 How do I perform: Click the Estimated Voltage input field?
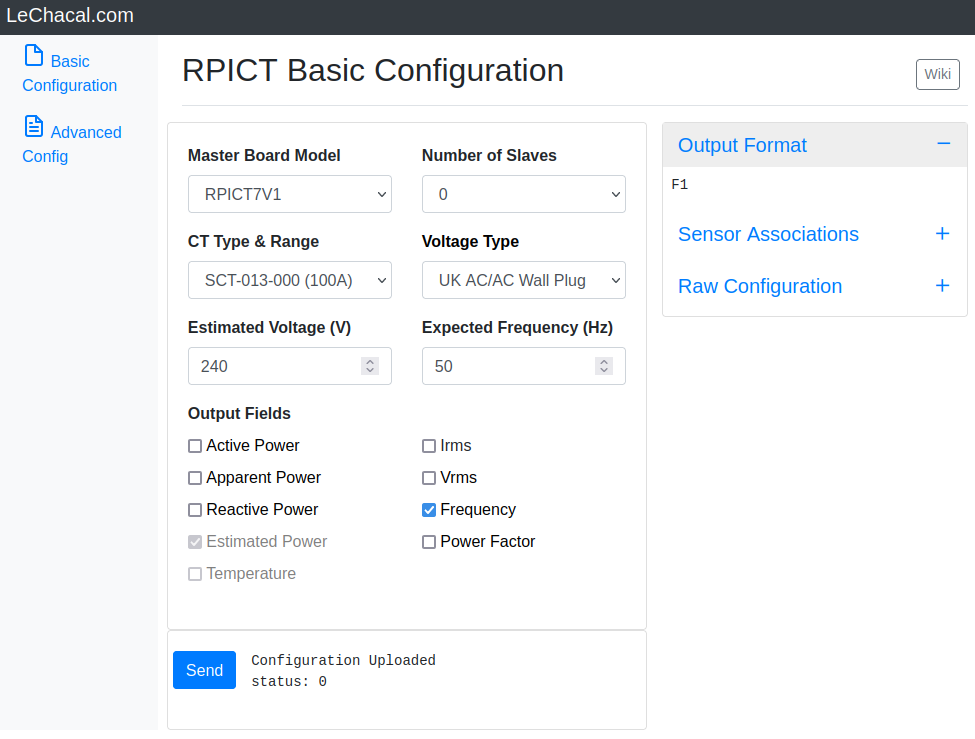290,366
